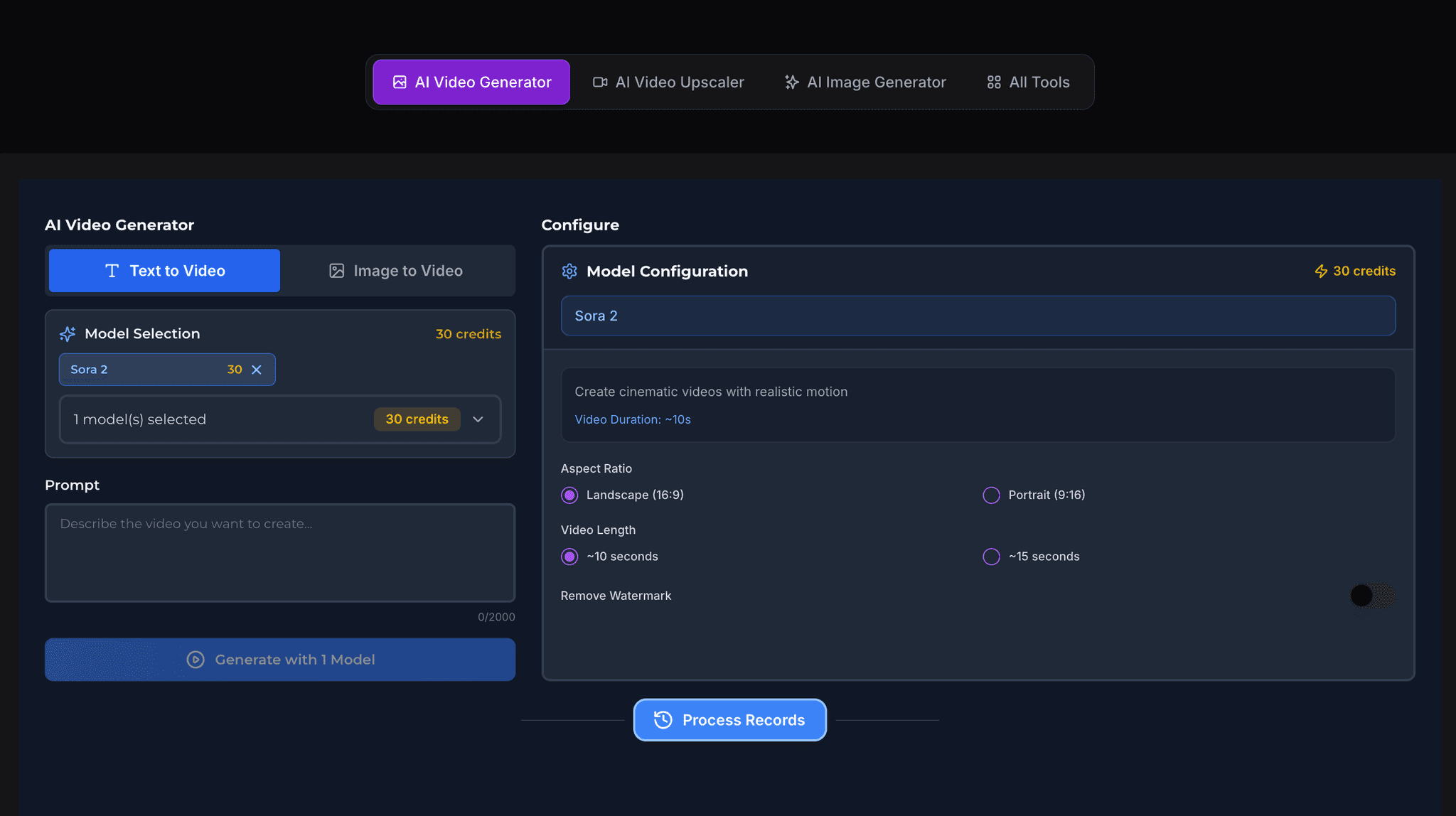Image resolution: width=1456 pixels, height=816 pixels.
Task: Click into the prompt description text area
Action: [279, 553]
